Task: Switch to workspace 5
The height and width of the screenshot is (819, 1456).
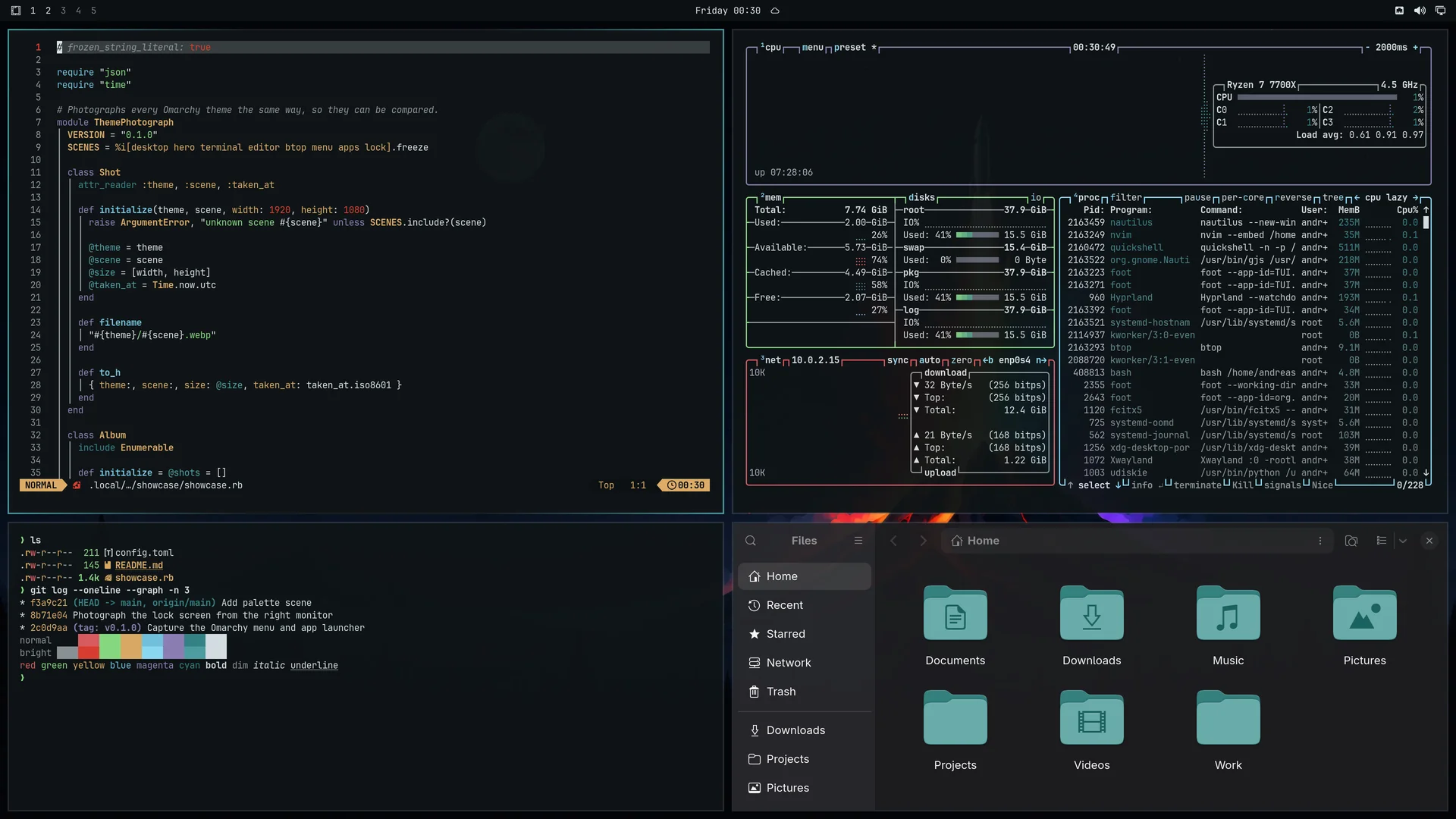Action: (93, 11)
